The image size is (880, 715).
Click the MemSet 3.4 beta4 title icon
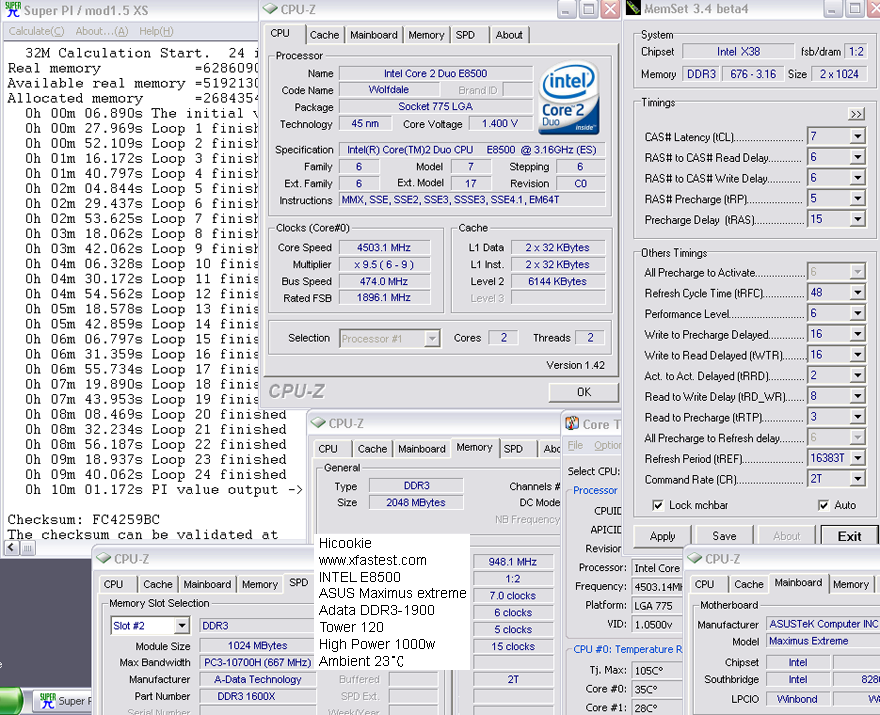tap(633, 8)
